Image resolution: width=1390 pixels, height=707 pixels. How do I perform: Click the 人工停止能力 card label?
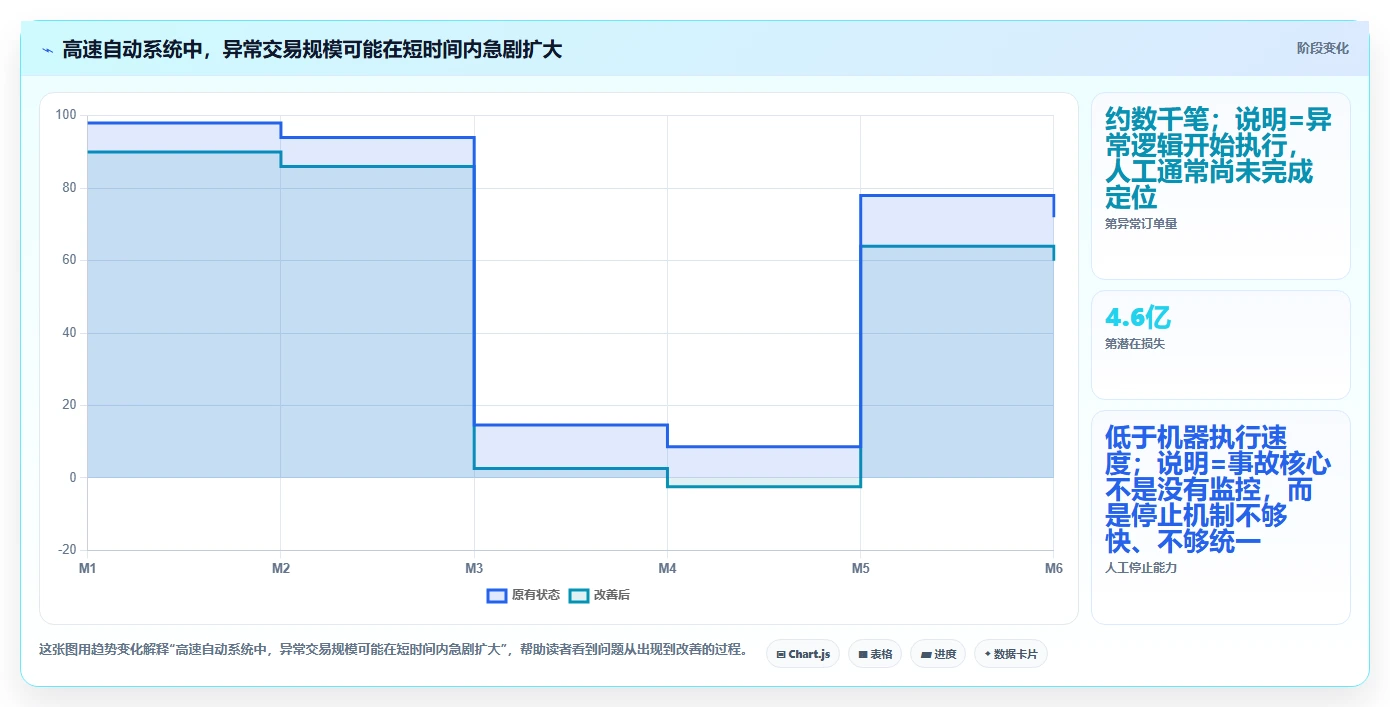click(x=1141, y=568)
